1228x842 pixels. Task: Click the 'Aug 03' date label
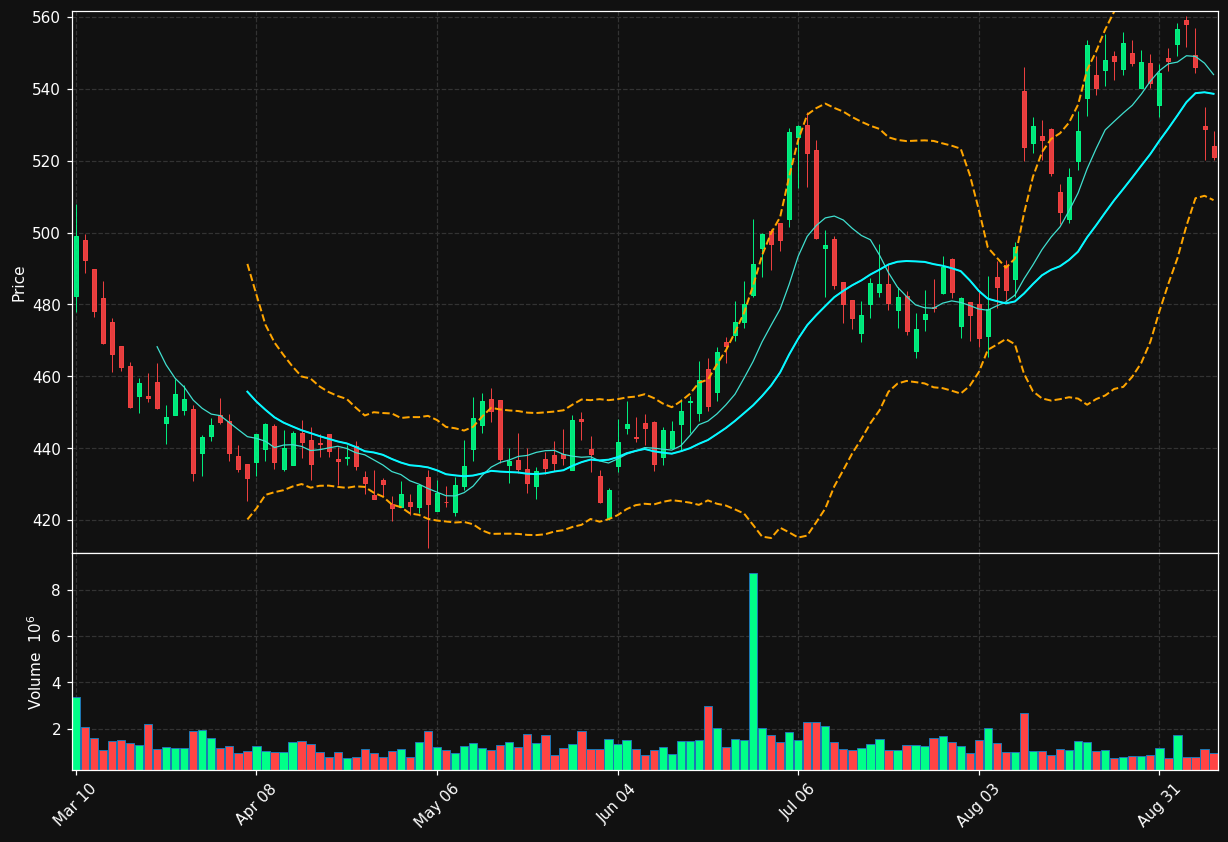(978, 804)
